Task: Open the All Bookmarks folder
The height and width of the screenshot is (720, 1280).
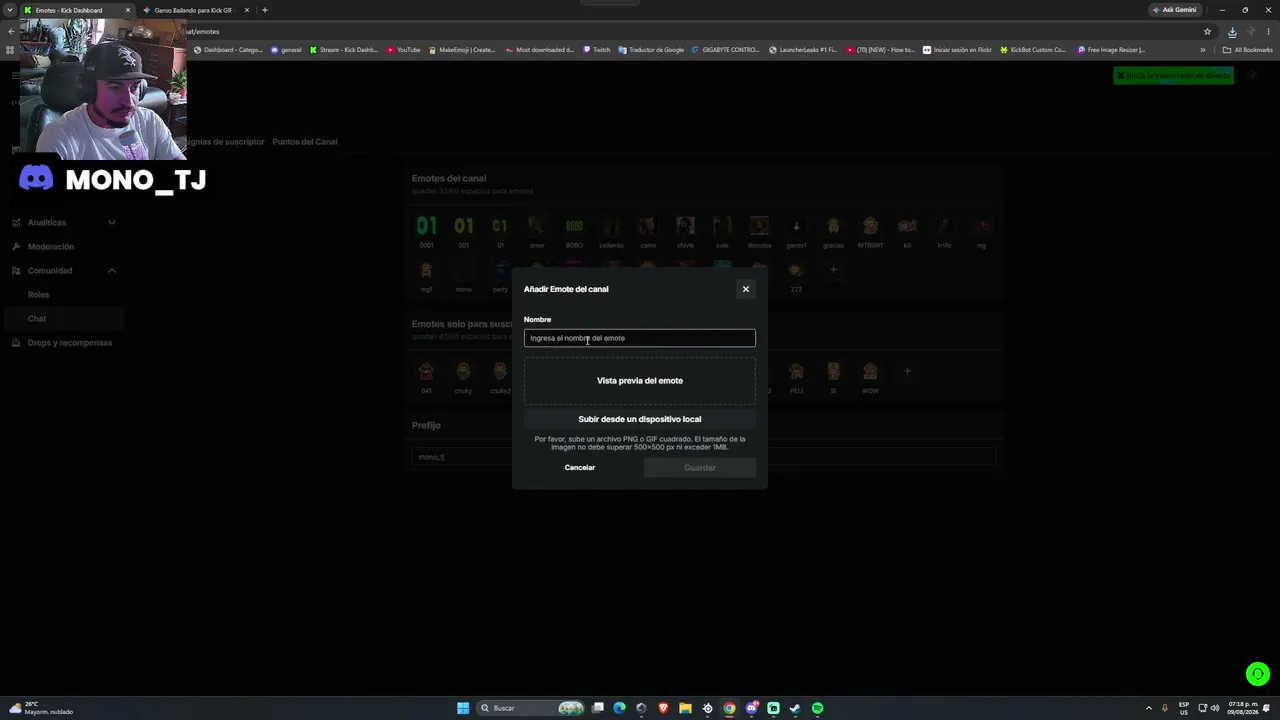Action: point(1248,50)
